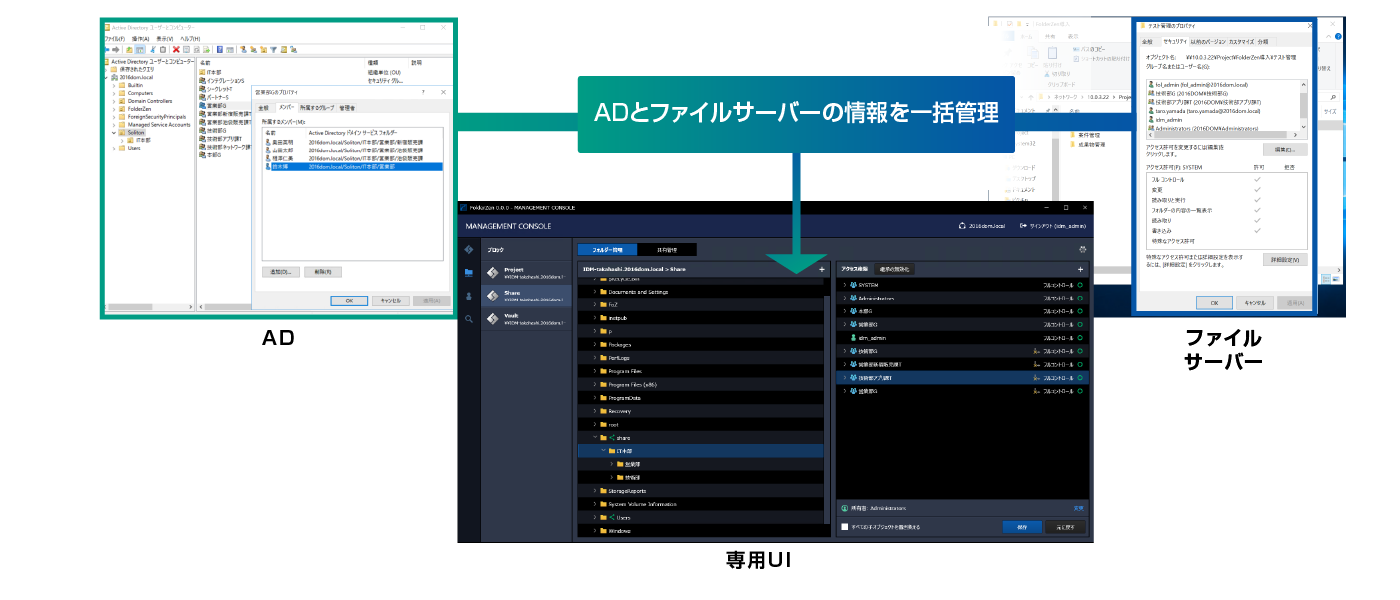
Task: Select StorageReports folder row
Action: pyautogui.click(x=701, y=491)
